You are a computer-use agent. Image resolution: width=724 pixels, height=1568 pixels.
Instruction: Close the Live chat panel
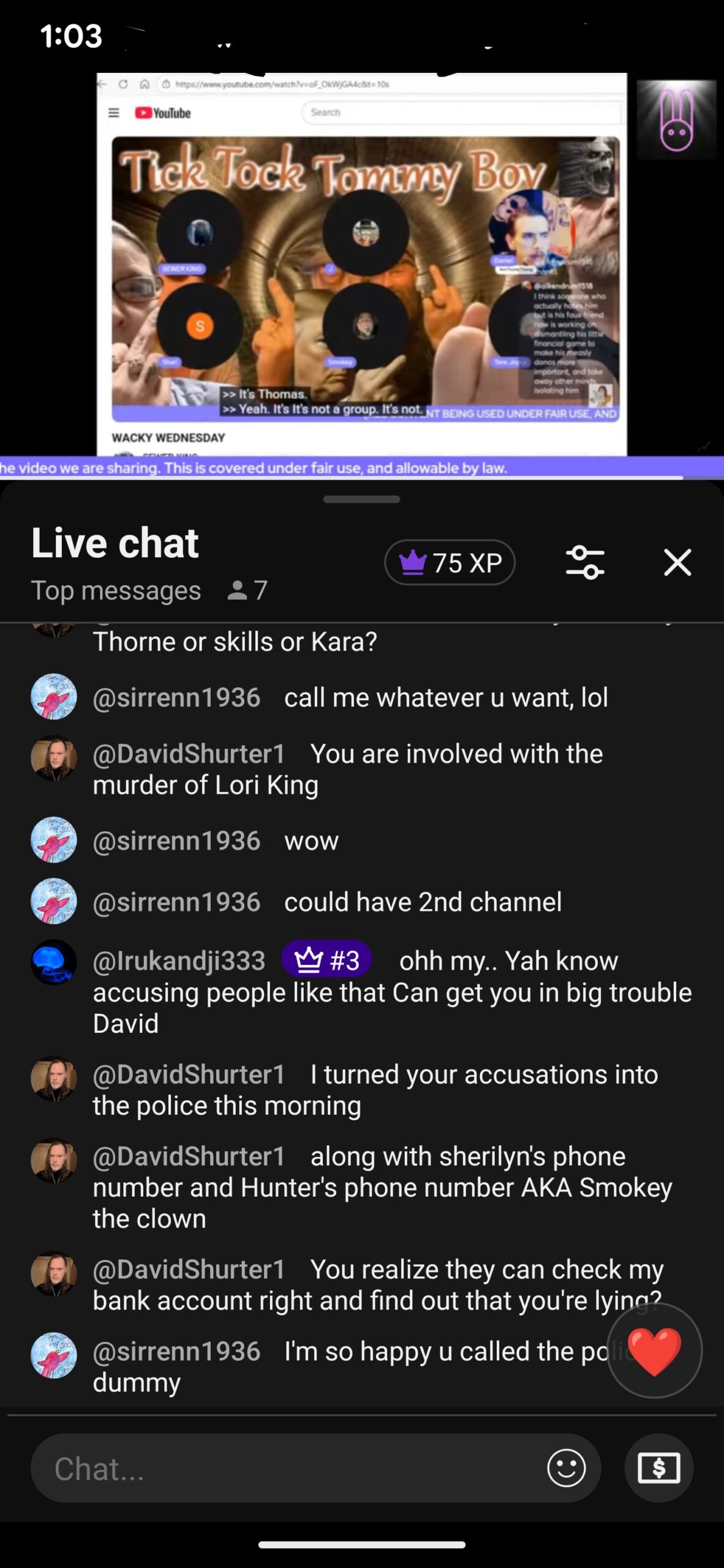tap(677, 562)
